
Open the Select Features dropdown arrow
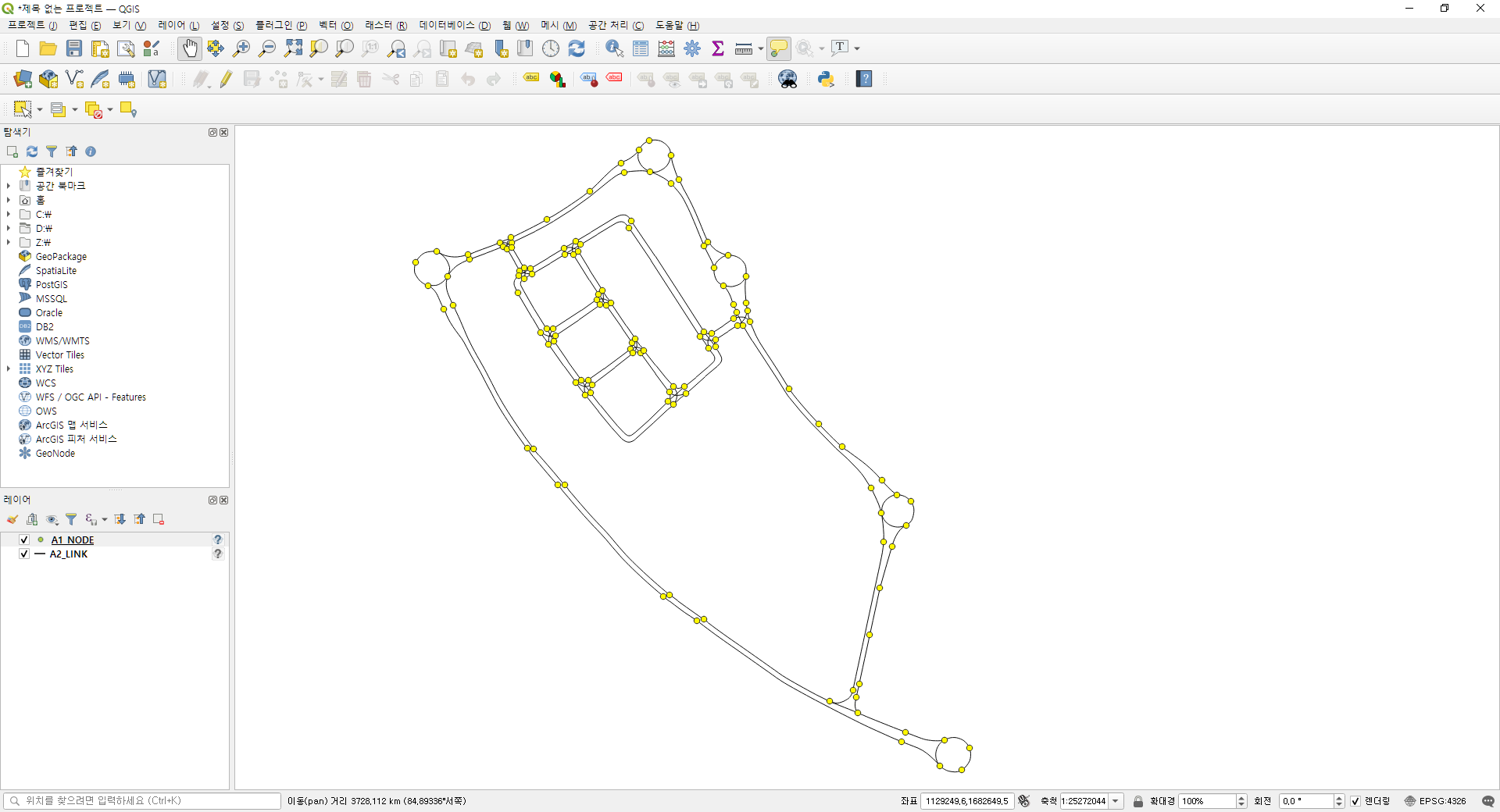pos(40,110)
